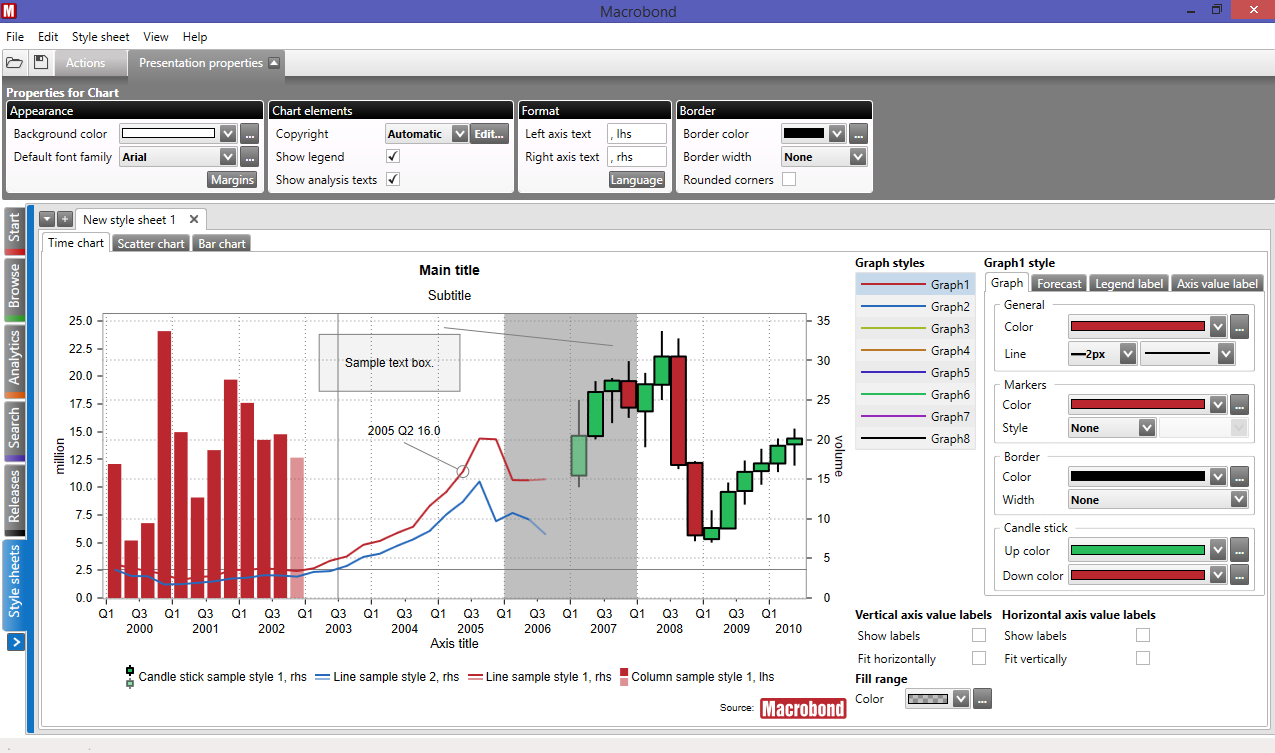Click the save disk icon
Screen dimensions: 1275x753
pyautogui.click(x=41, y=63)
